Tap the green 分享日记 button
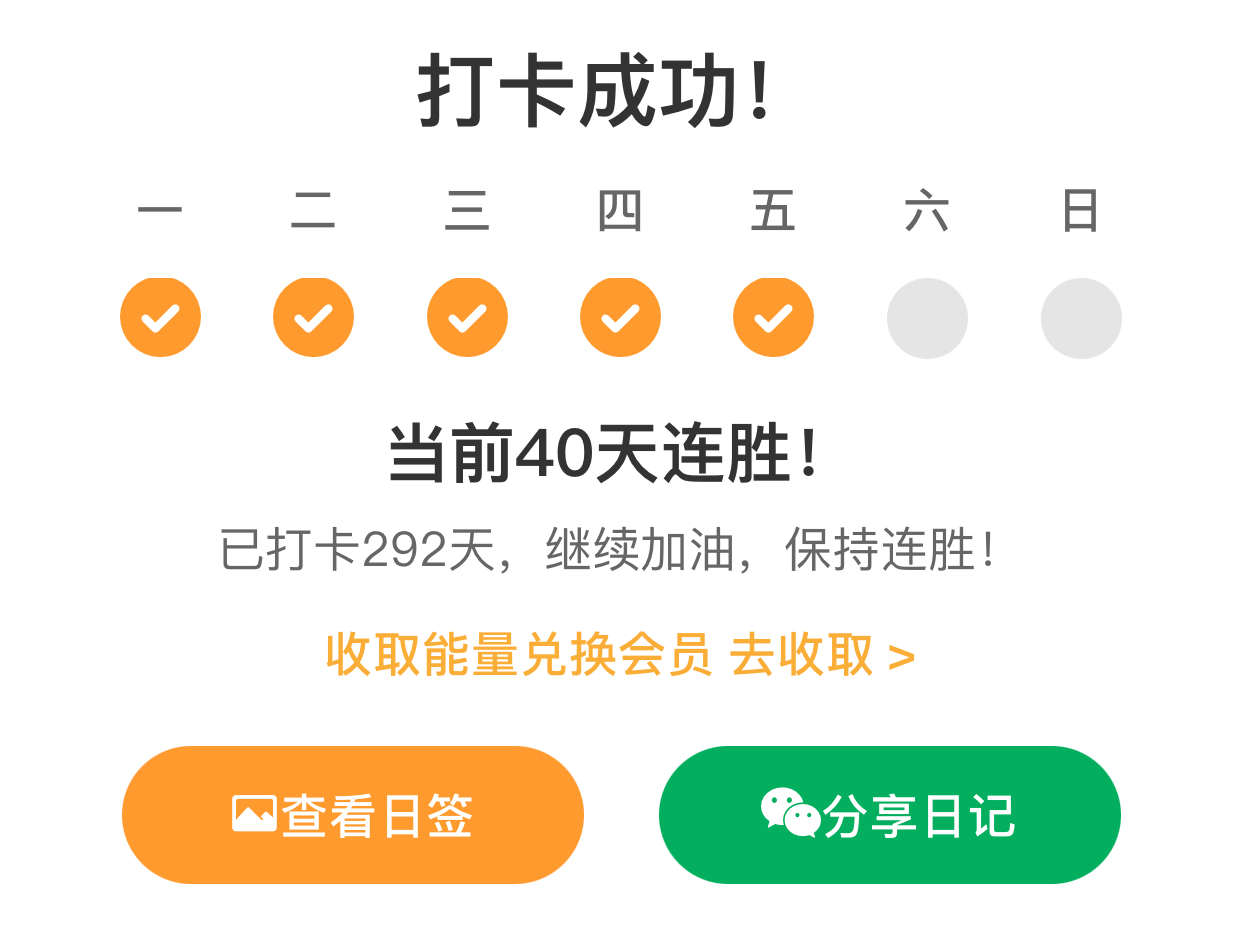Image resolution: width=1242 pixels, height=930 pixels. [x=890, y=815]
